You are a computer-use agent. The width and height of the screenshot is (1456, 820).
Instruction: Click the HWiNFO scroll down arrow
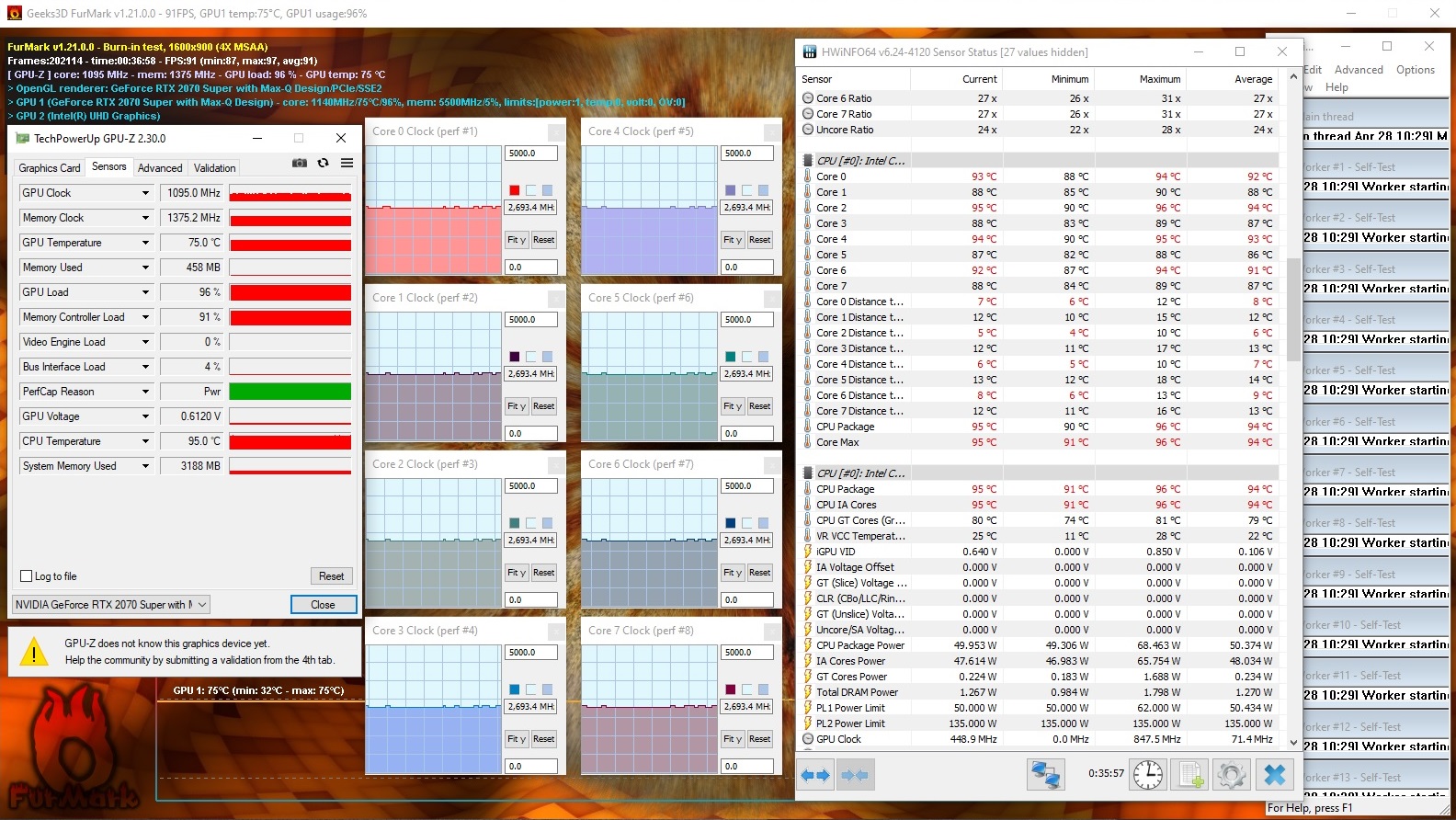click(x=1293, y=742)
